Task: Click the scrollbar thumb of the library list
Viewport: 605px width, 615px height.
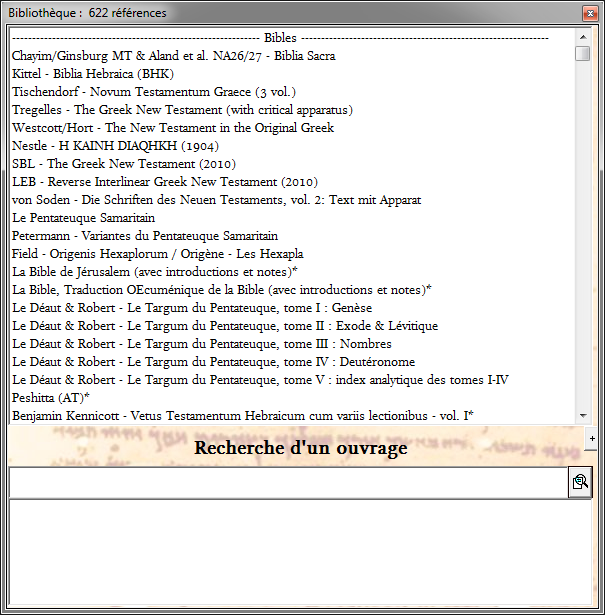Action: click(x=583, y=53)
